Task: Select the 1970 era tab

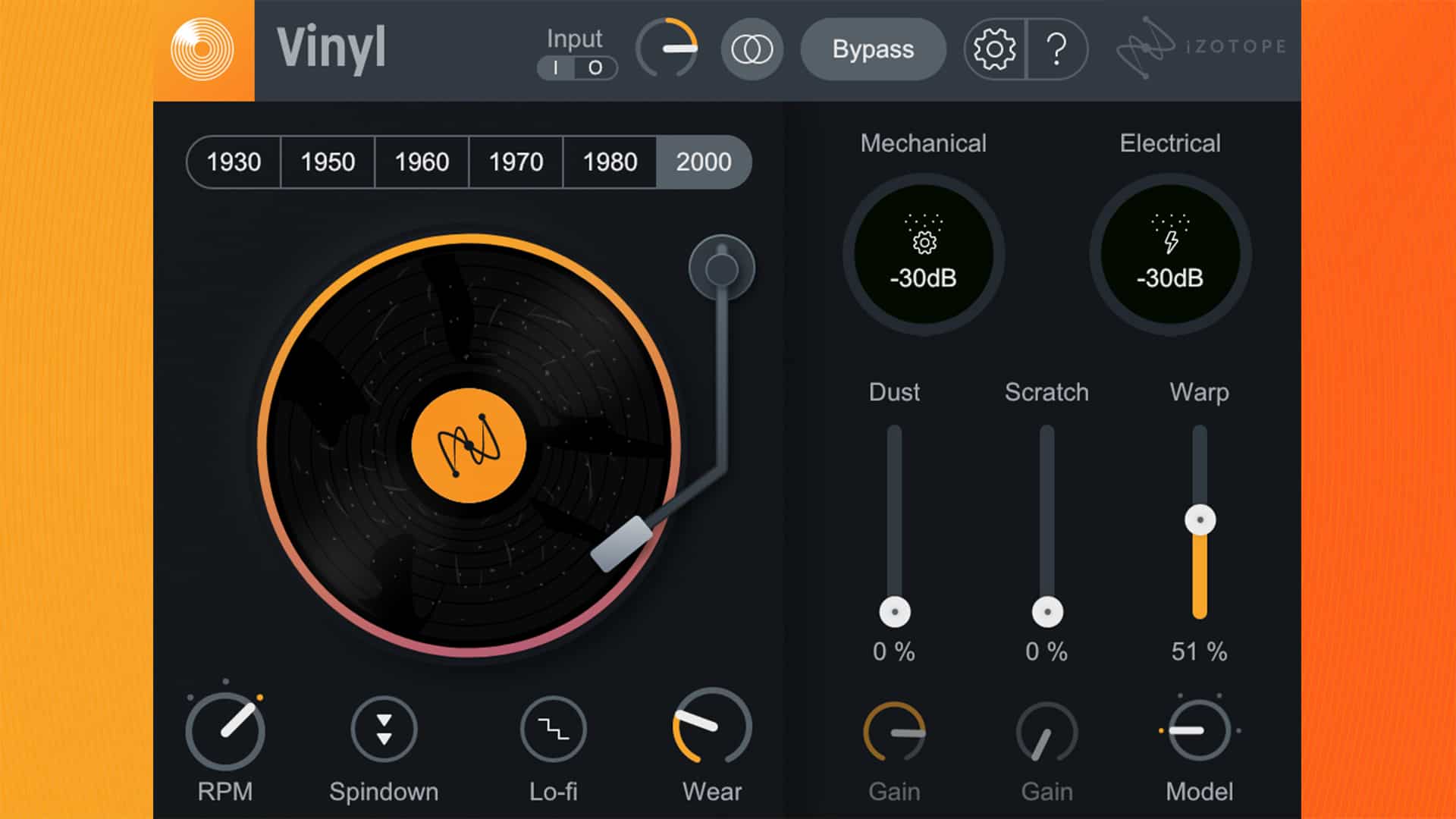Action: (516, 162)
